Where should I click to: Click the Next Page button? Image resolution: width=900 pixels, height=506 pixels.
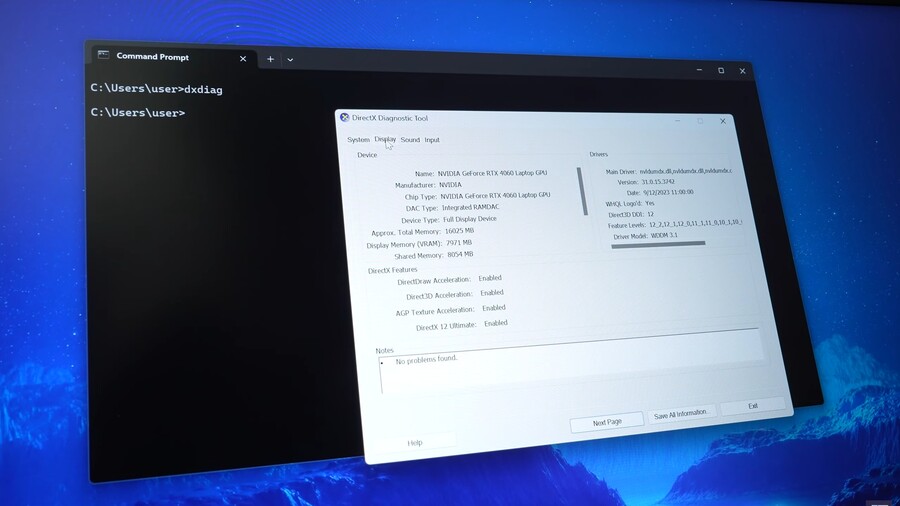[607, 422]
